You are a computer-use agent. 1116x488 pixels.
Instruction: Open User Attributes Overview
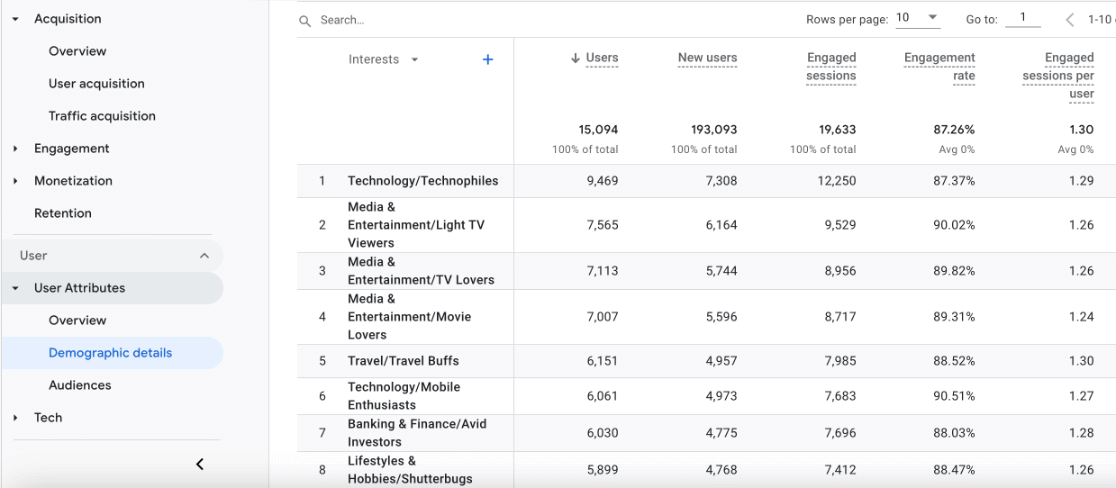78,321
